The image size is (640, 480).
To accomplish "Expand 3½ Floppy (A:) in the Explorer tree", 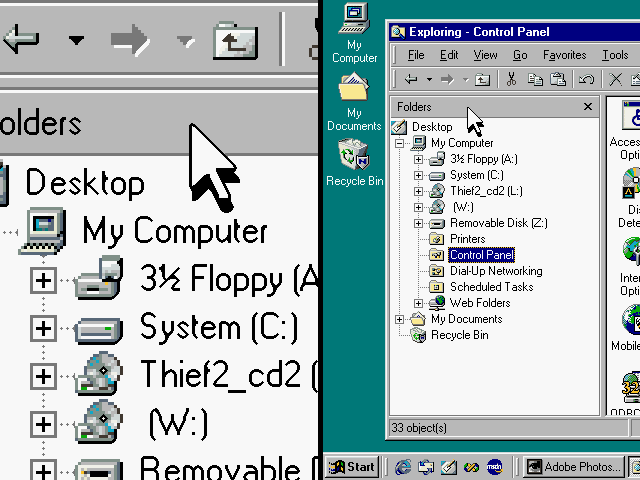I will [418, 159].
